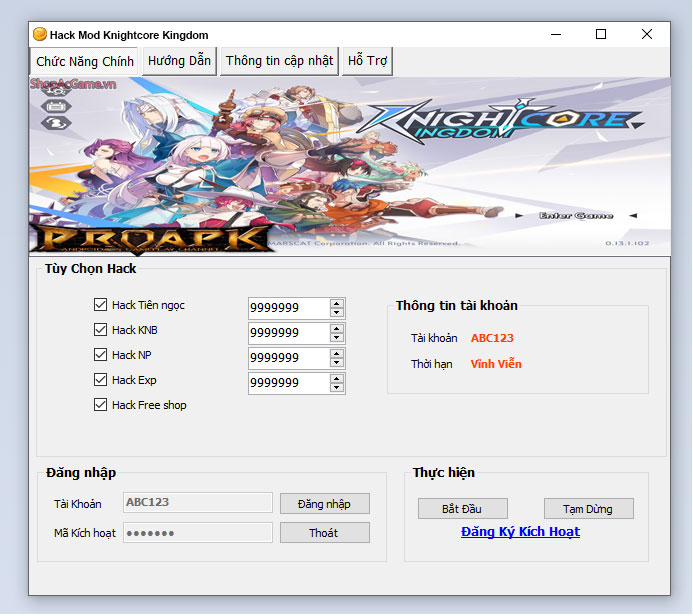Open the Thông tin cập nhật tab
The image size is (693, 616).
pos(279,61)
